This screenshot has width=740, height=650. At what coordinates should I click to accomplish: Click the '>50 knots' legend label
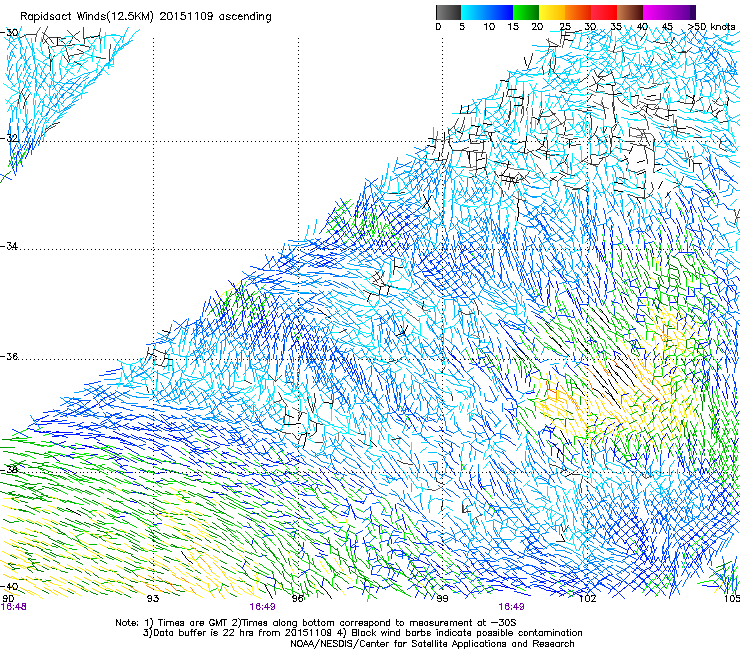[x=711, y=27]
